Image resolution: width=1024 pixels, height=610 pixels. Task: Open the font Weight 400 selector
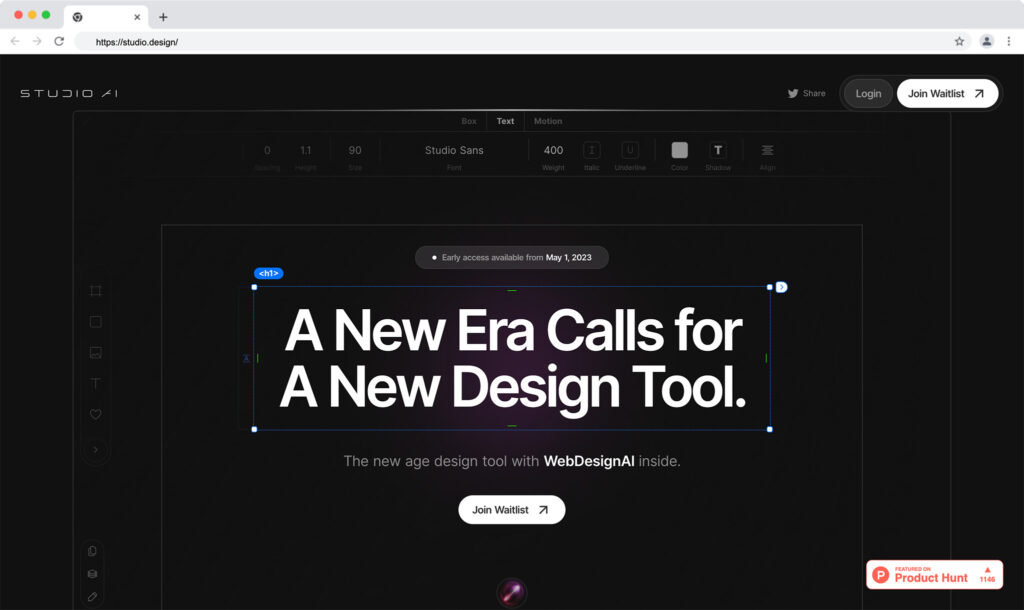point(553,150)
